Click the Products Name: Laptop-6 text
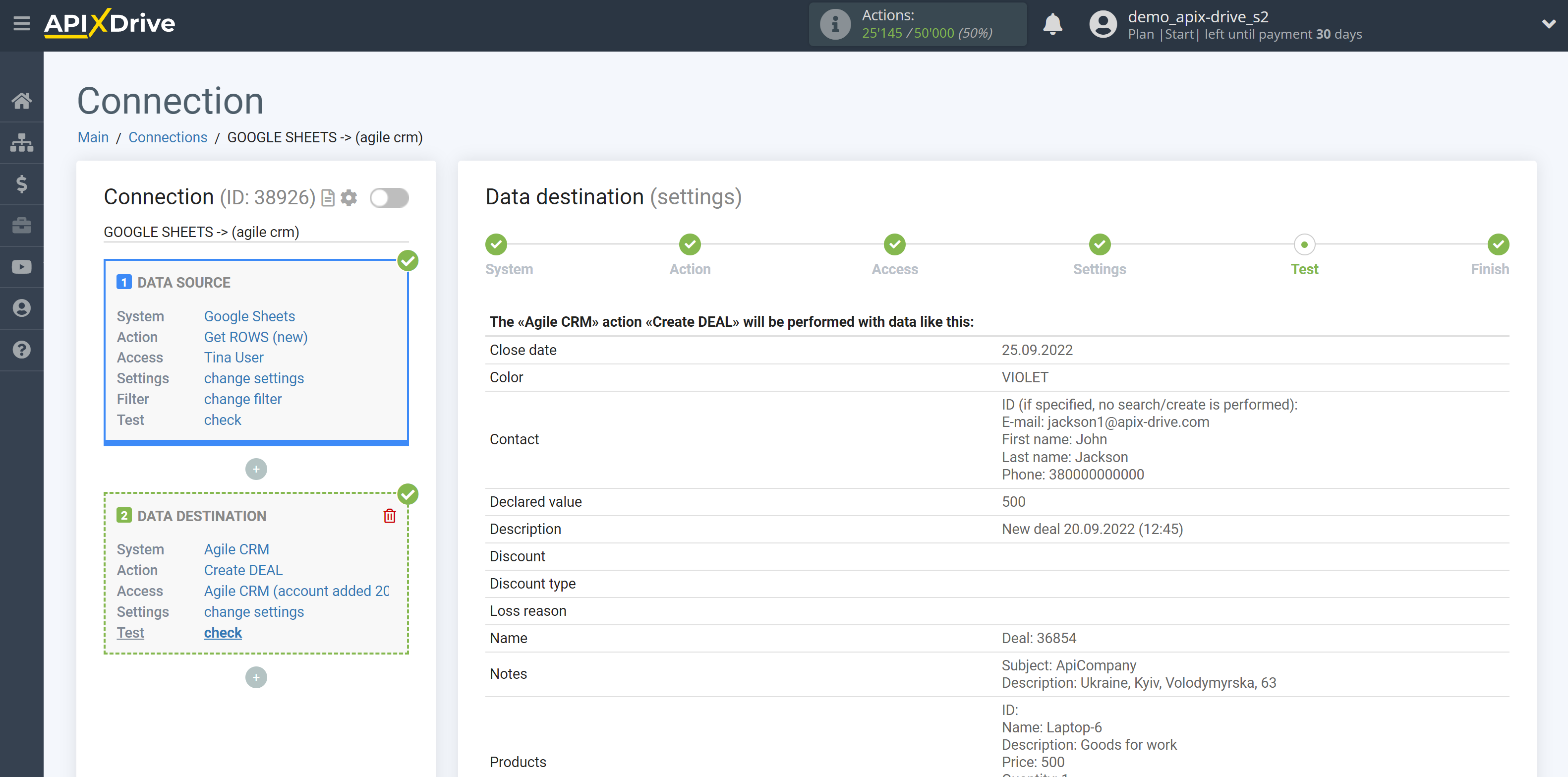The height and width of the screenshot is (777, 1568). pyautogui.click(x=1052, y=727)
